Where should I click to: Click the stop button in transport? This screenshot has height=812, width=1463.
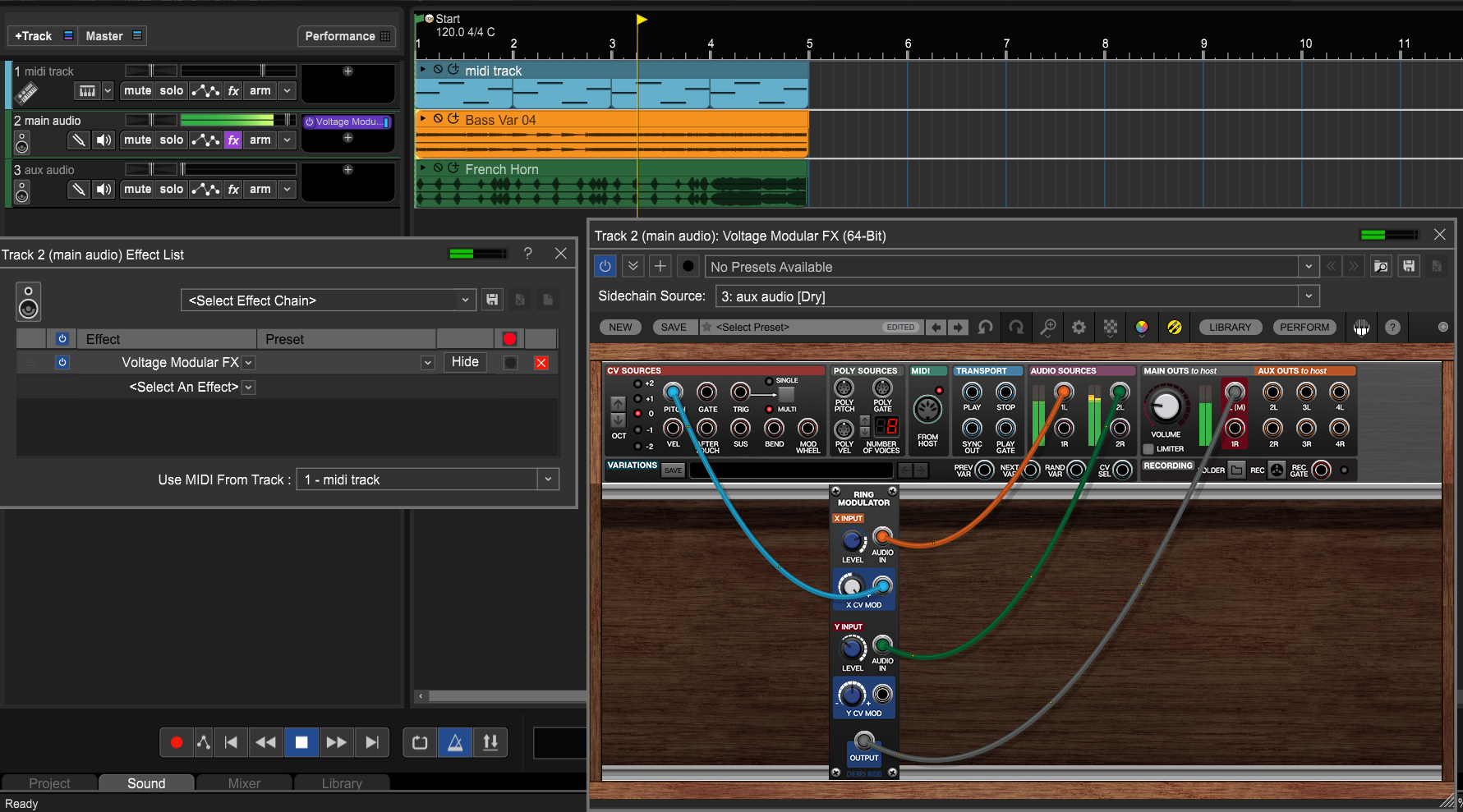301,742
